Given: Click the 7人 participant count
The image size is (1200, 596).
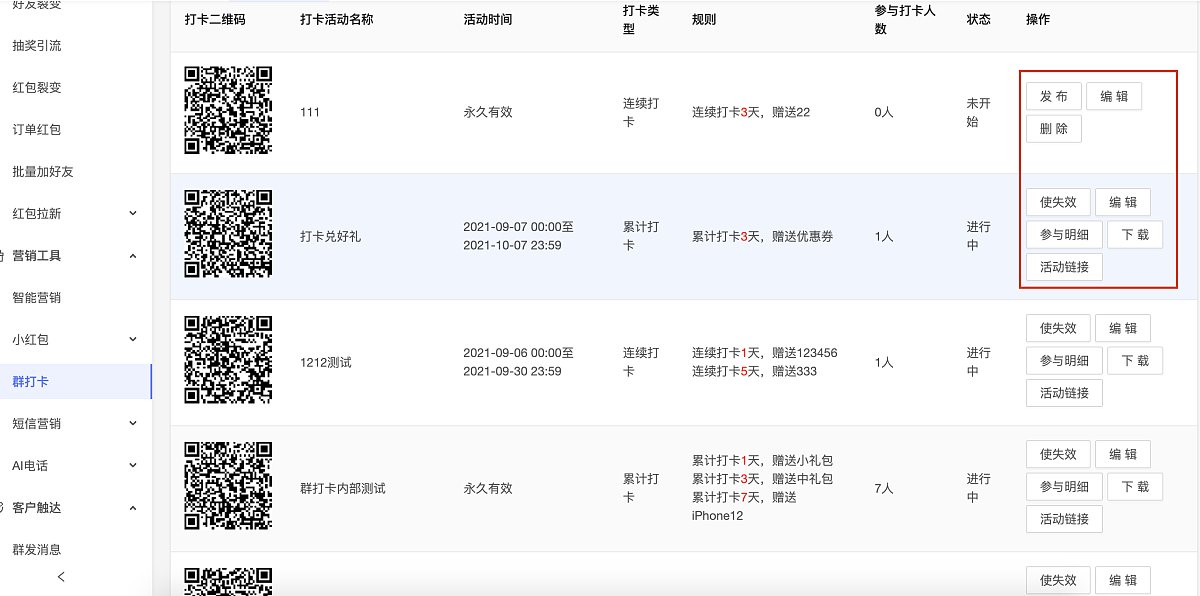Looking at the screenshot, I should (883, 488).
